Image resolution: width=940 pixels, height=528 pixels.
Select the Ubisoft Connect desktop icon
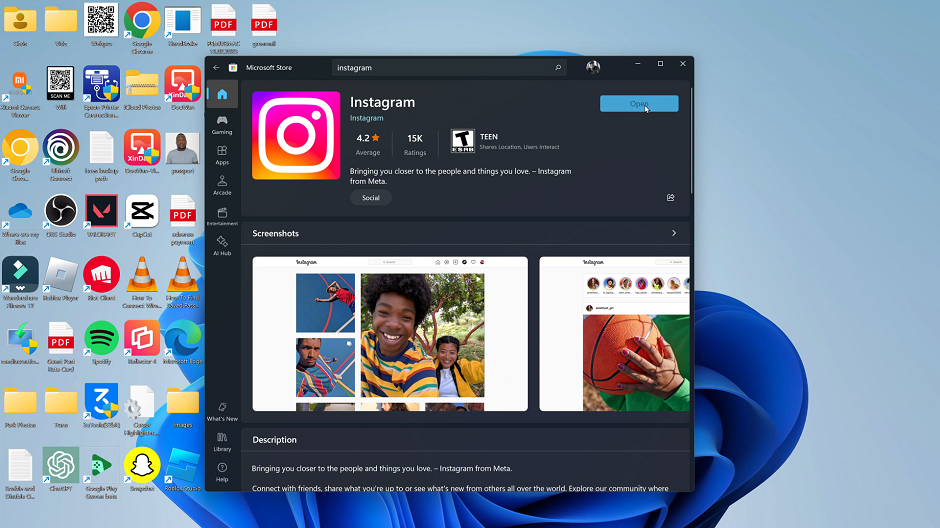pyautogui.click(x=61, y=155)
